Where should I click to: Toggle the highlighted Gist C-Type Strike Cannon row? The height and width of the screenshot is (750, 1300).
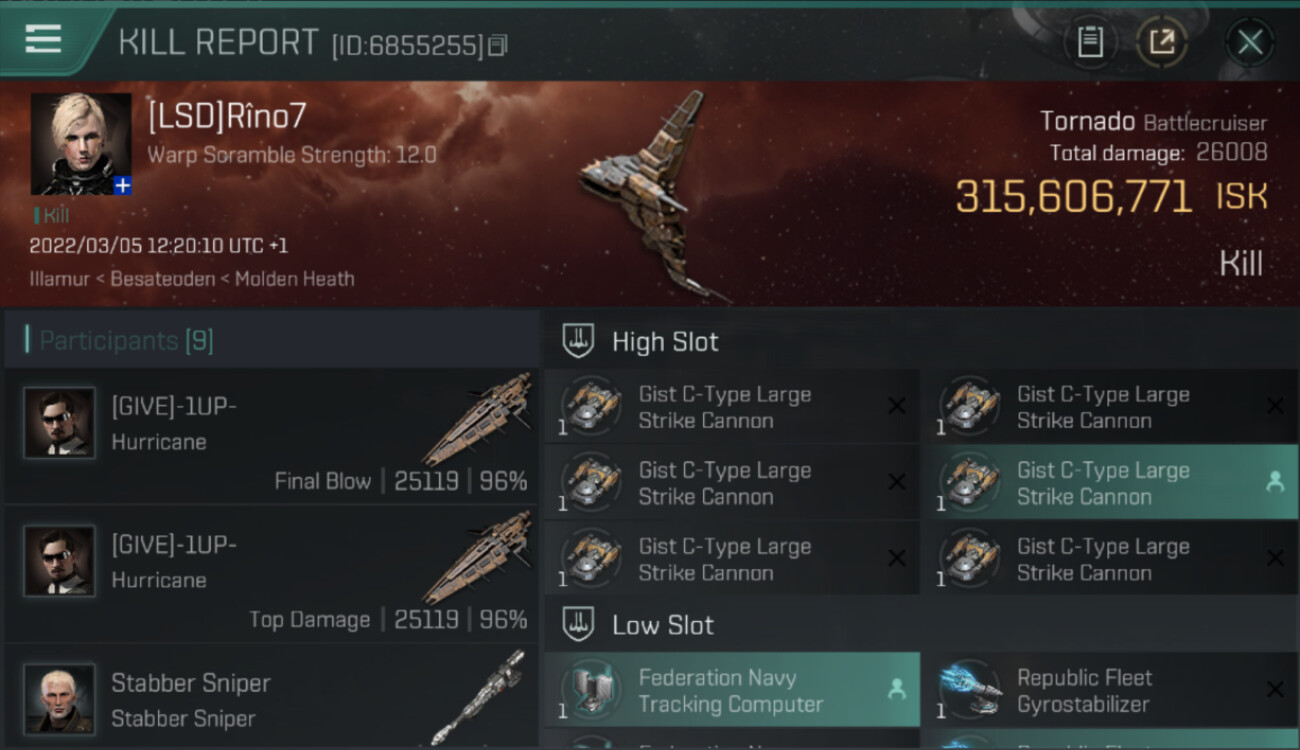[x=1109, y=483]
